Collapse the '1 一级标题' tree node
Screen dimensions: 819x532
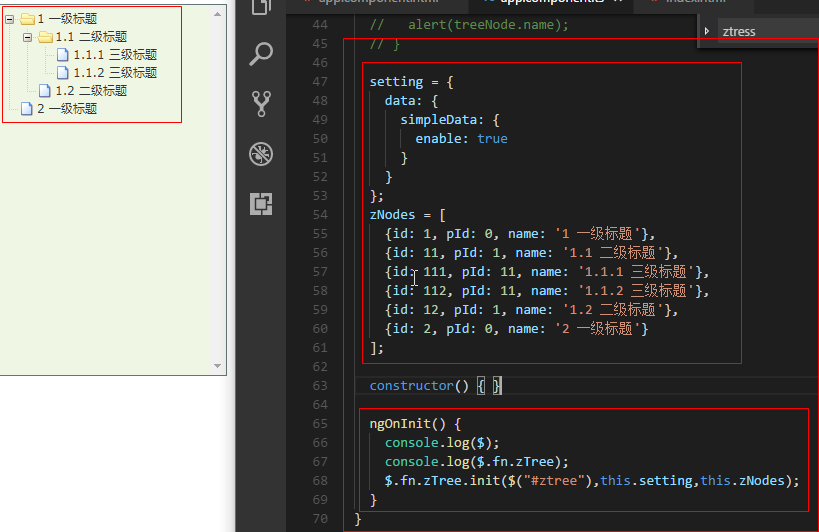click(10, 19)
